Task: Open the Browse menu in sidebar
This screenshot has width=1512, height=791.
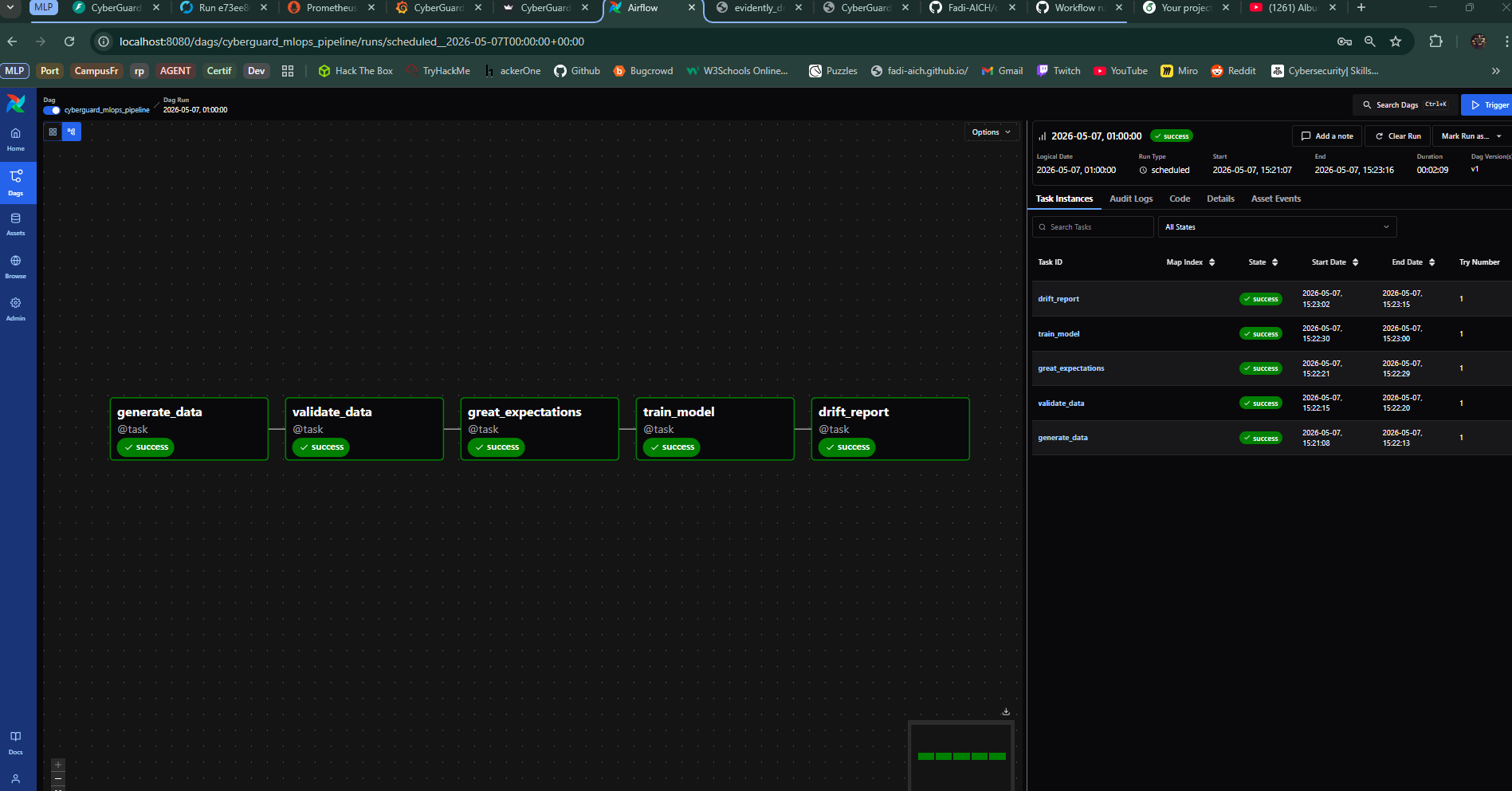Action: [16, 267]
